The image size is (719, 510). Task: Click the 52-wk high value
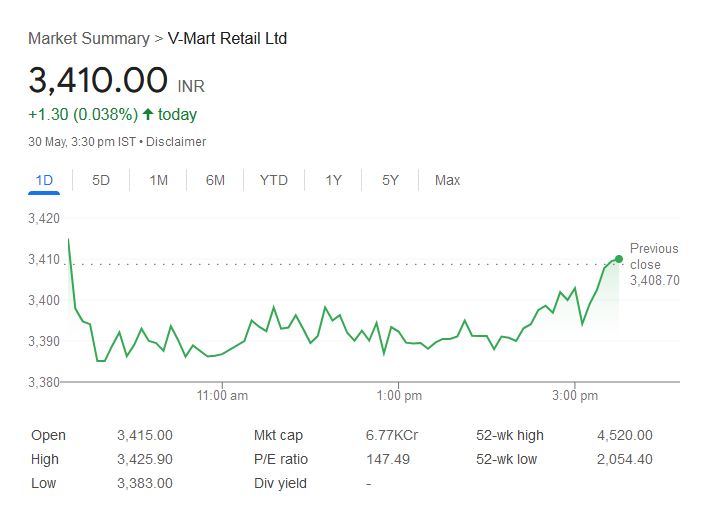(624, 435)
